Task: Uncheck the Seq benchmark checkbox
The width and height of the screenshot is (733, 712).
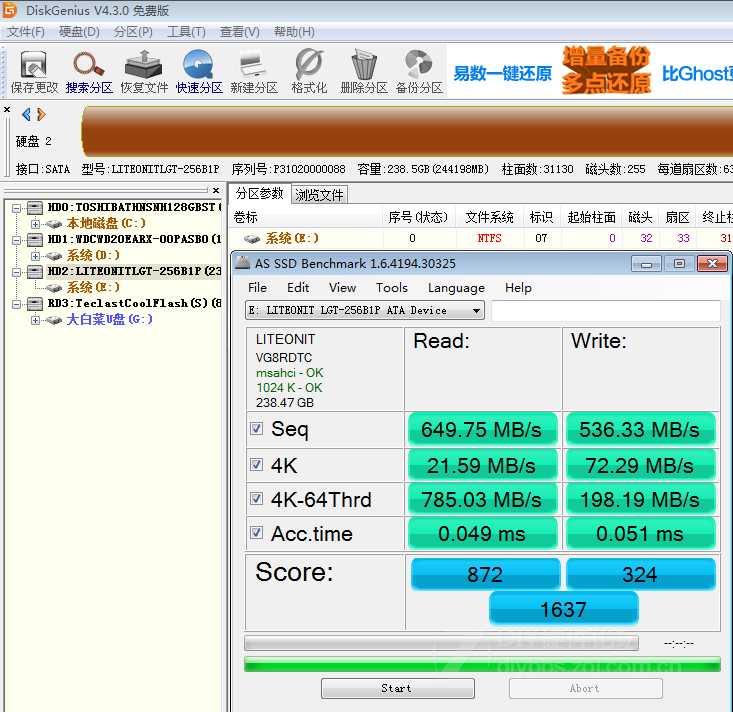Action: click(257, 429)
